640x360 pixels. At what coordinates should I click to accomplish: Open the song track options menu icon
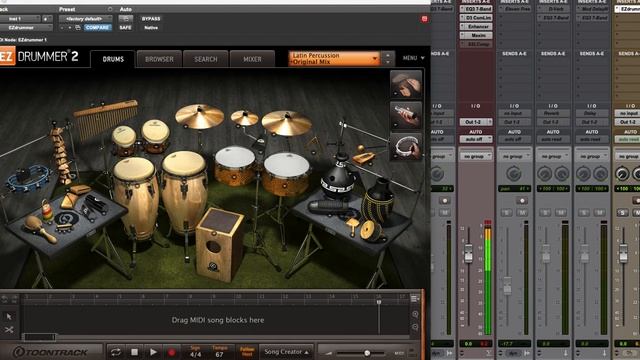click(x=415, y=299)
